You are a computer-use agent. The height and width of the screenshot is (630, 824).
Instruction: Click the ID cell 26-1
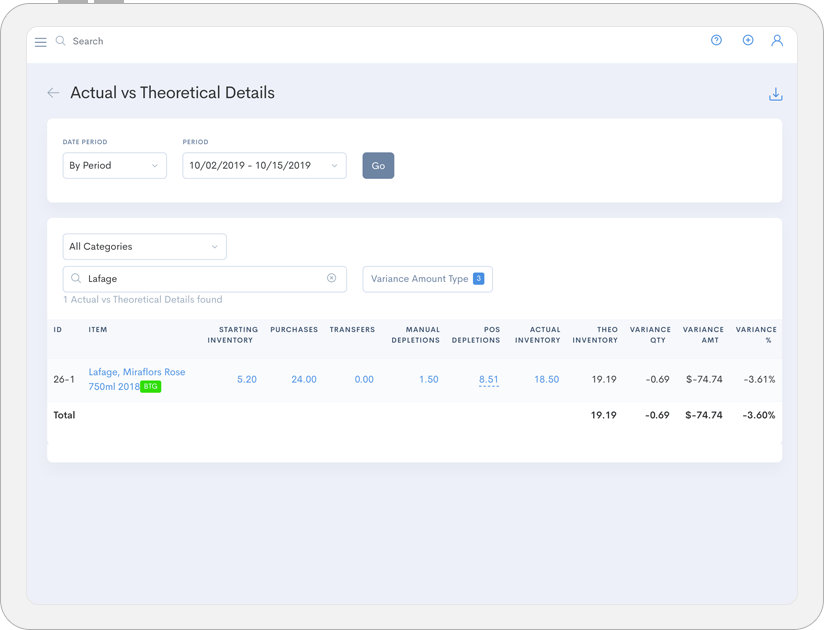point(64,379)
